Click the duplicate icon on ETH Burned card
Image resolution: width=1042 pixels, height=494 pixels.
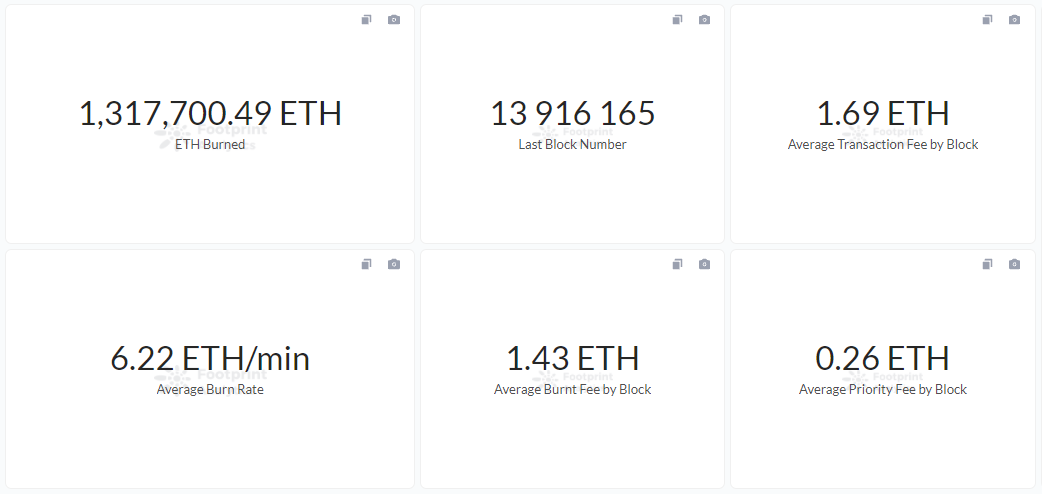click(366, 20)
